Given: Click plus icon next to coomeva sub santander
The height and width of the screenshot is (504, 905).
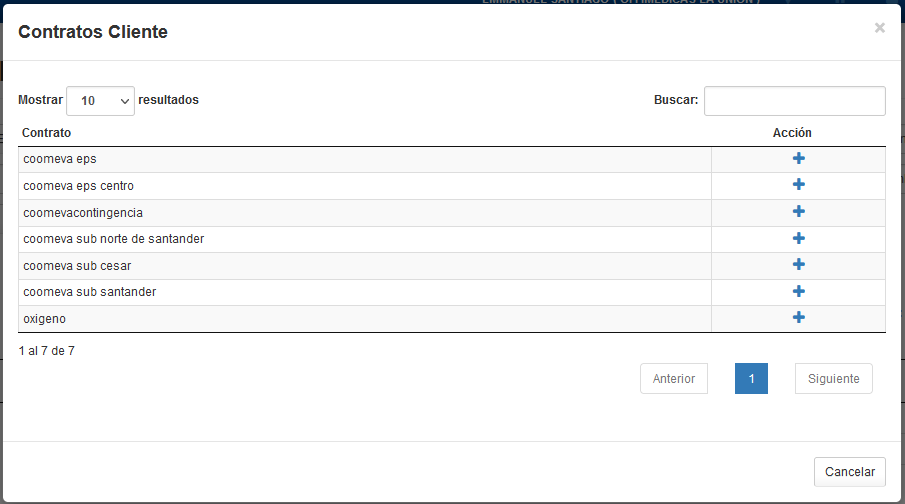Looking at the screenshot, I should click(798, 291).
